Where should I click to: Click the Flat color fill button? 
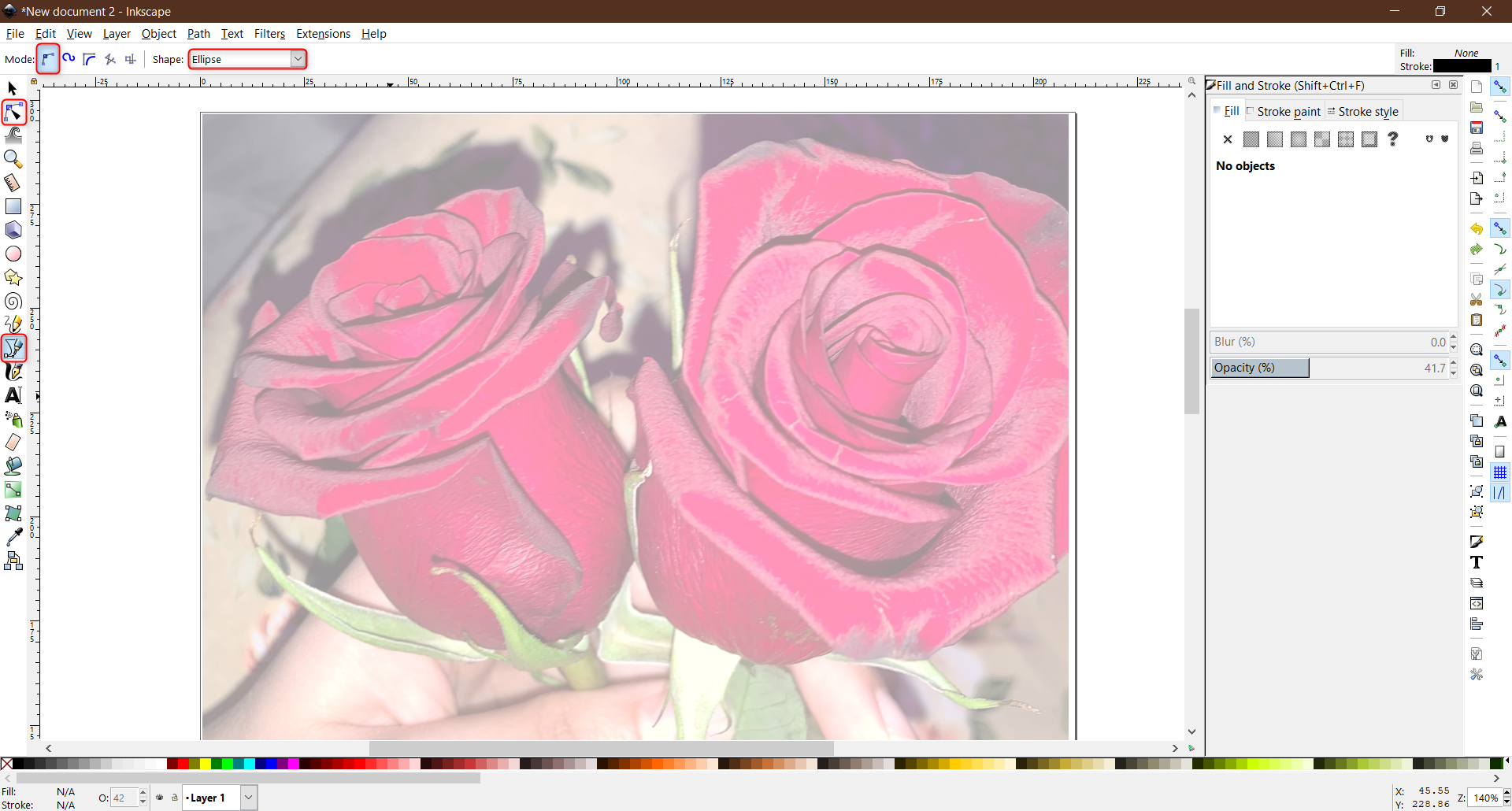pos(1251,139)
